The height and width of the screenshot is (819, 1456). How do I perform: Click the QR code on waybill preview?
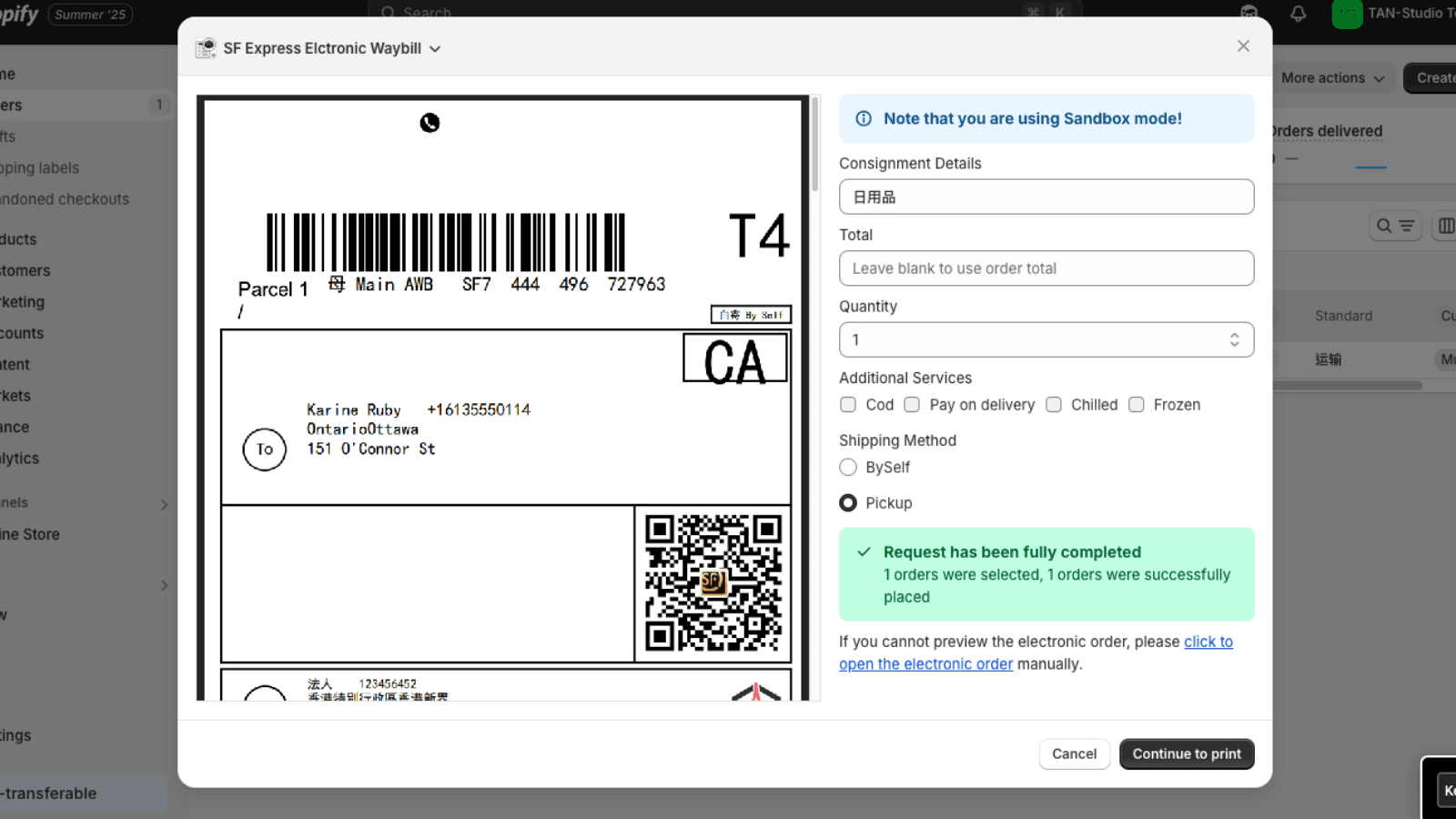click(713, 583)
